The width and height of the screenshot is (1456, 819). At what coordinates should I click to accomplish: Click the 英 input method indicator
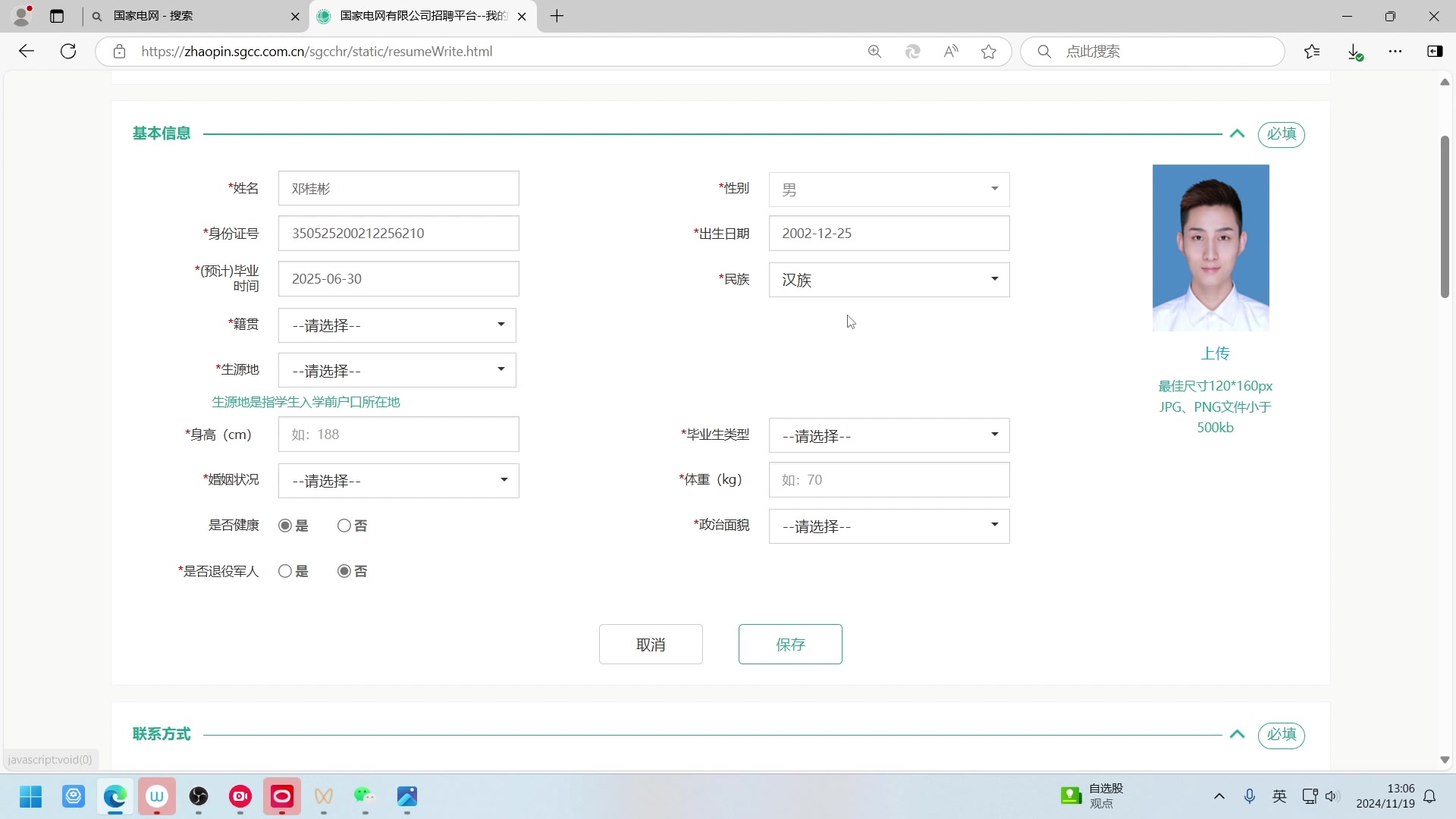point(1279,796)
